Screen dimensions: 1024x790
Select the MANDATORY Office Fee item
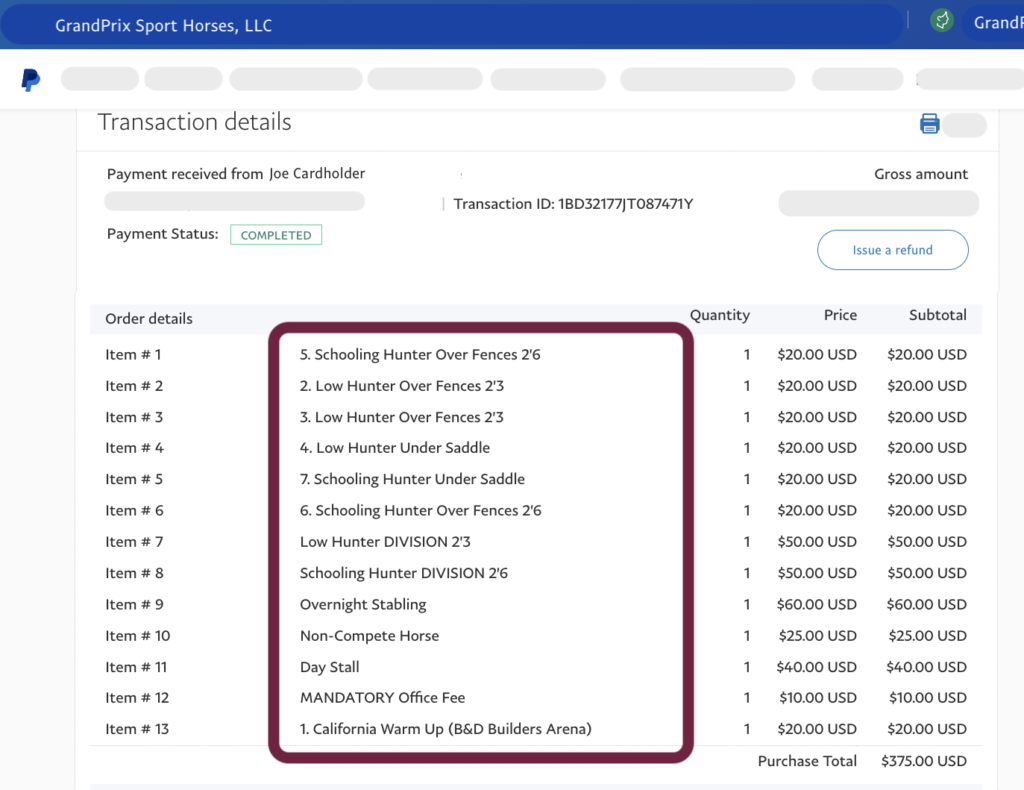[x=383, y=698]
